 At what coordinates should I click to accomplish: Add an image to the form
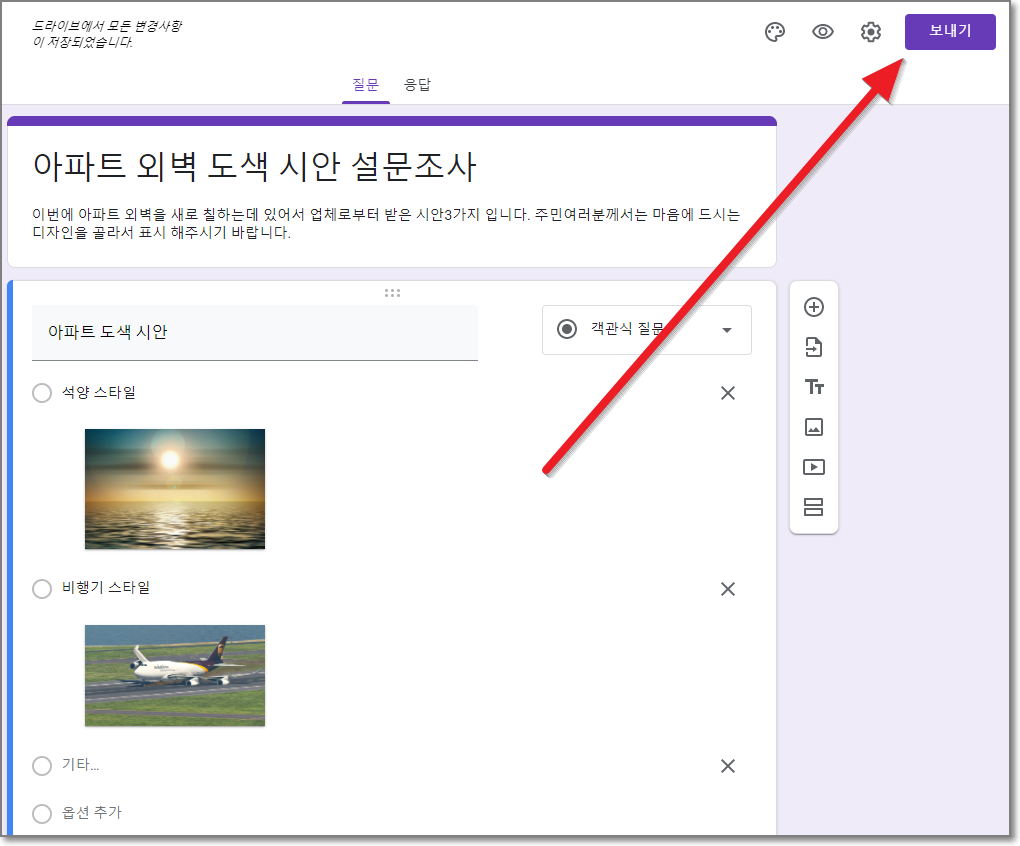pyautogui.click(x=814, y=427)
